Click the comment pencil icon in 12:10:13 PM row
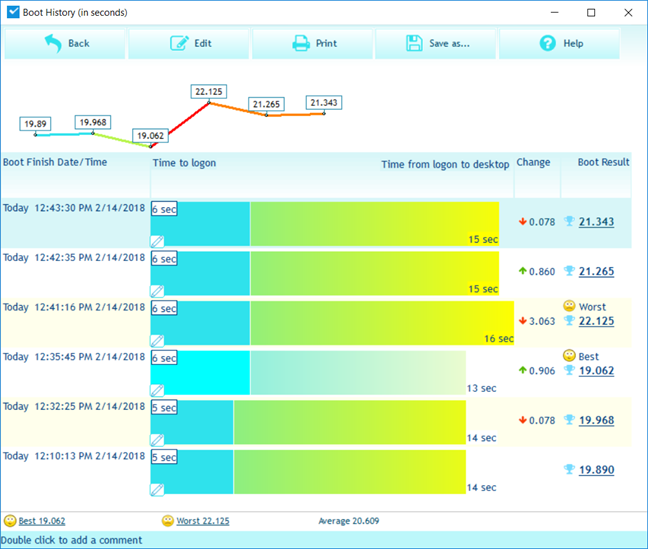Screen dimensions: 648x549 [x=157, y=489]
